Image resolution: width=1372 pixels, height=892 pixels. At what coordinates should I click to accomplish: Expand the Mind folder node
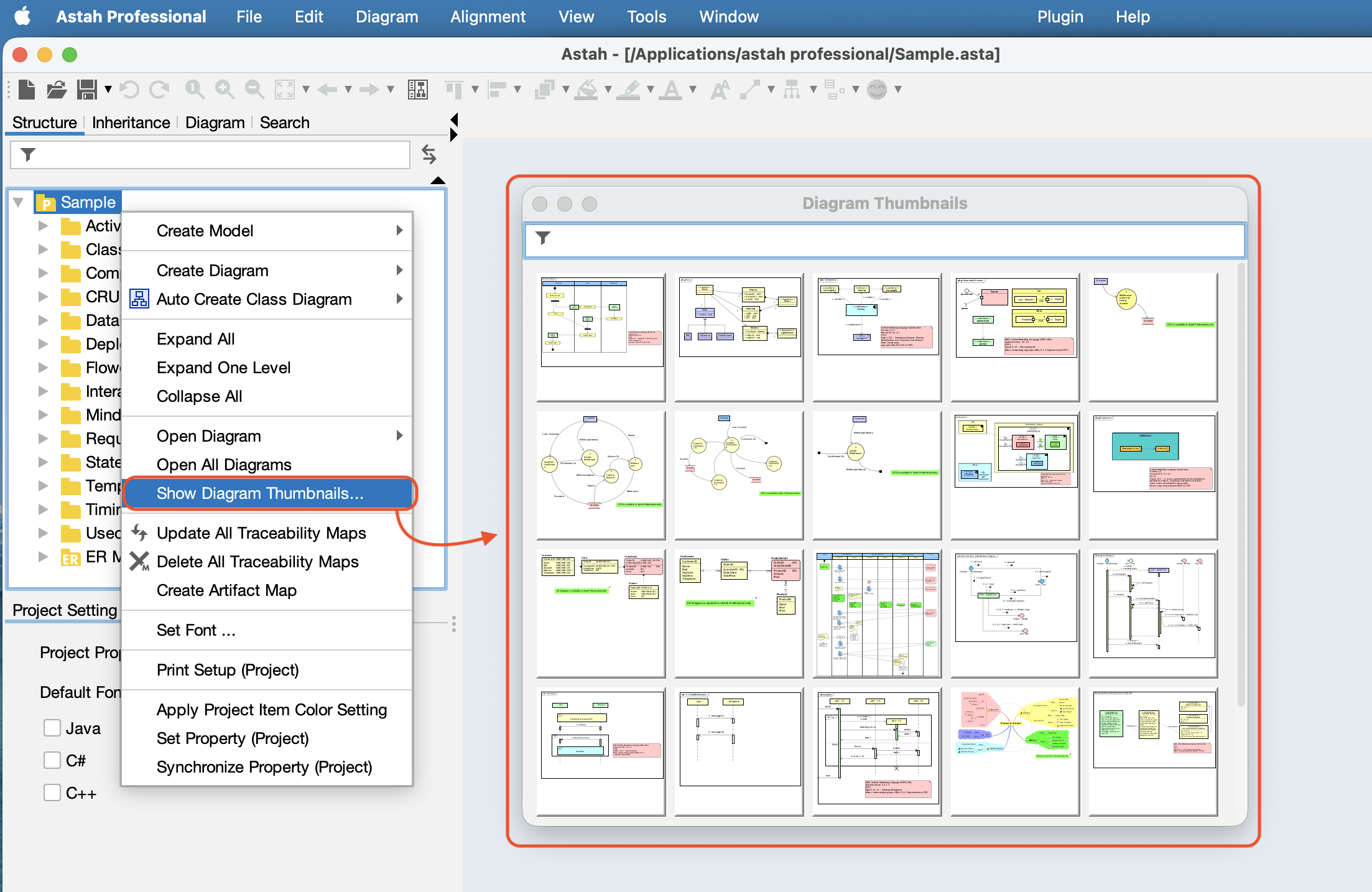(43, 415)
